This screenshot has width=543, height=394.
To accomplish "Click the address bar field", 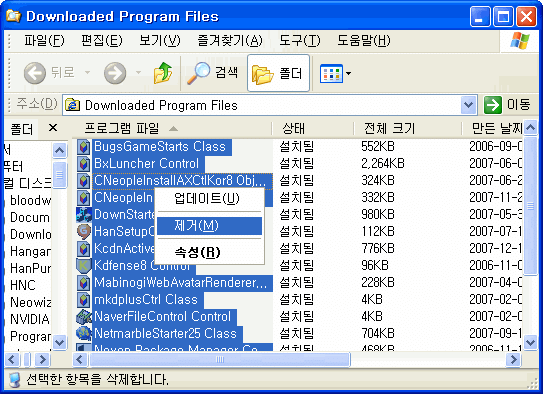I will click(270, 105).
